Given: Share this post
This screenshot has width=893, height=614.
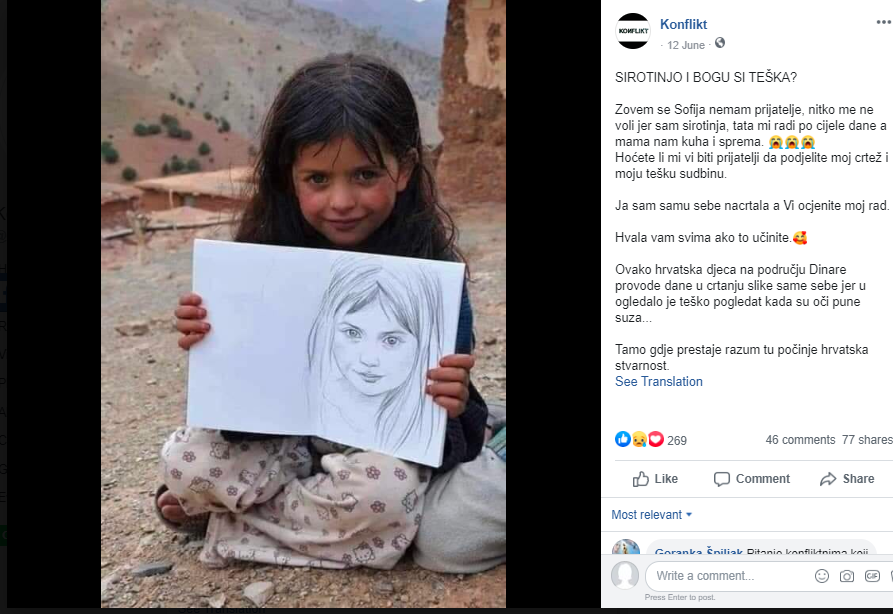Looking at the screenshot, I should tap(847, 479).
